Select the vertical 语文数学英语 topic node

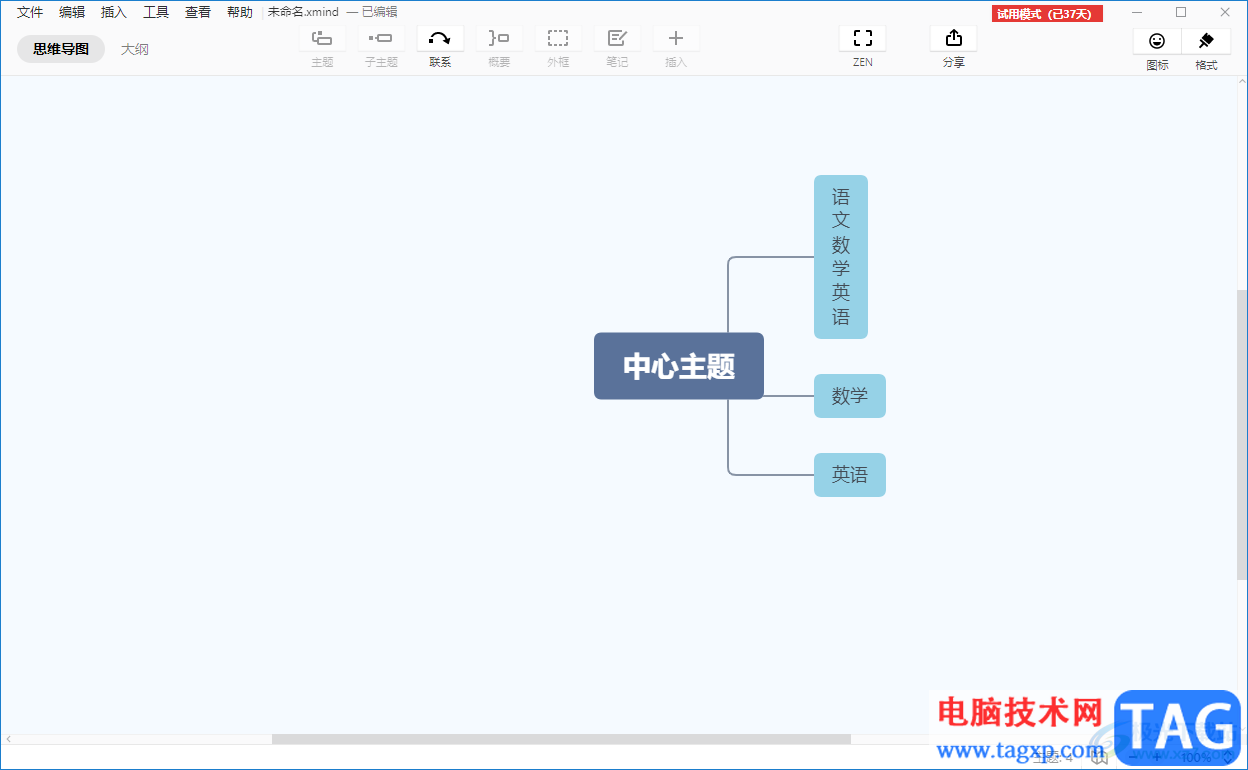[841, 257]
